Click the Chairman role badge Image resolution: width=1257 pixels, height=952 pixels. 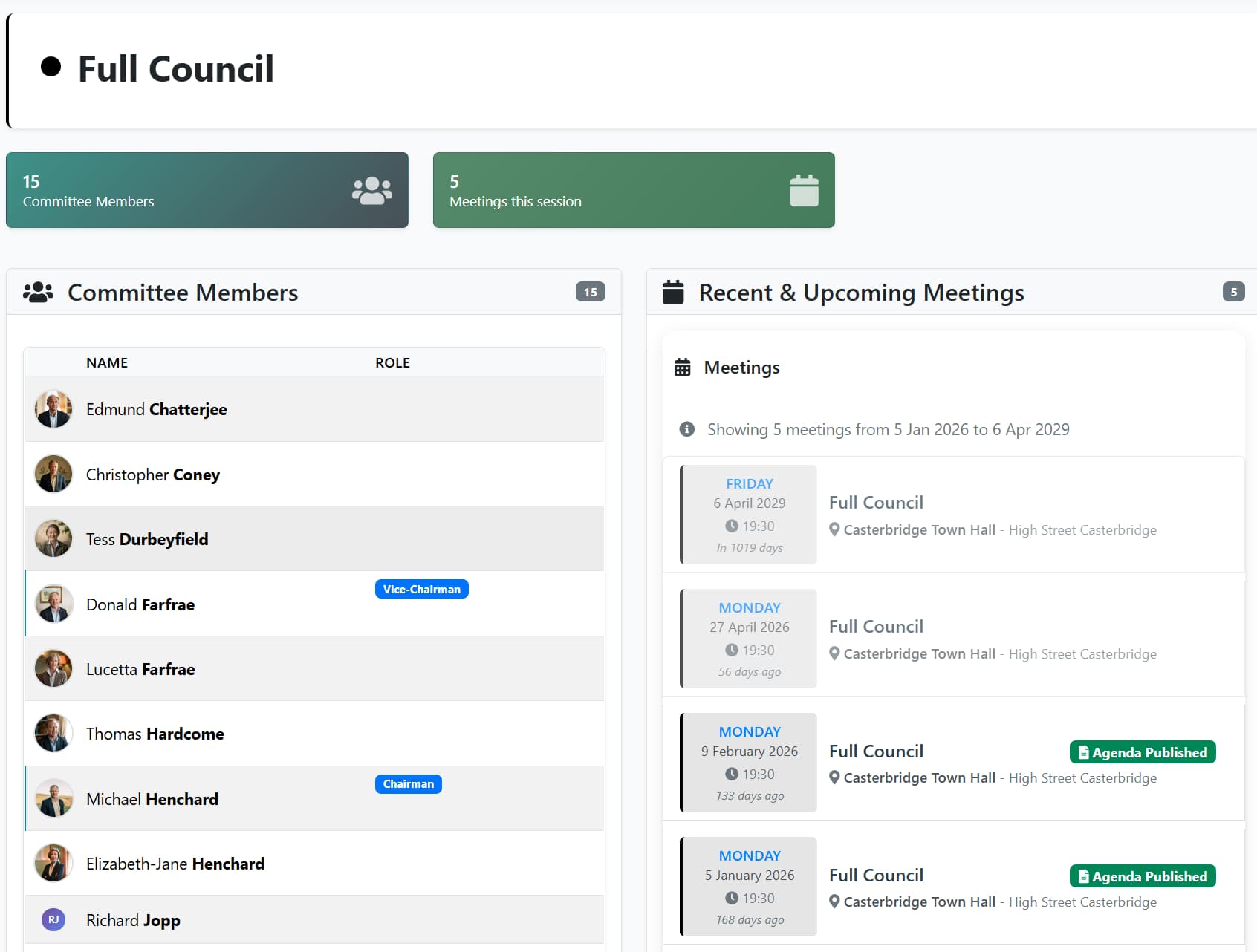(409, 784)
